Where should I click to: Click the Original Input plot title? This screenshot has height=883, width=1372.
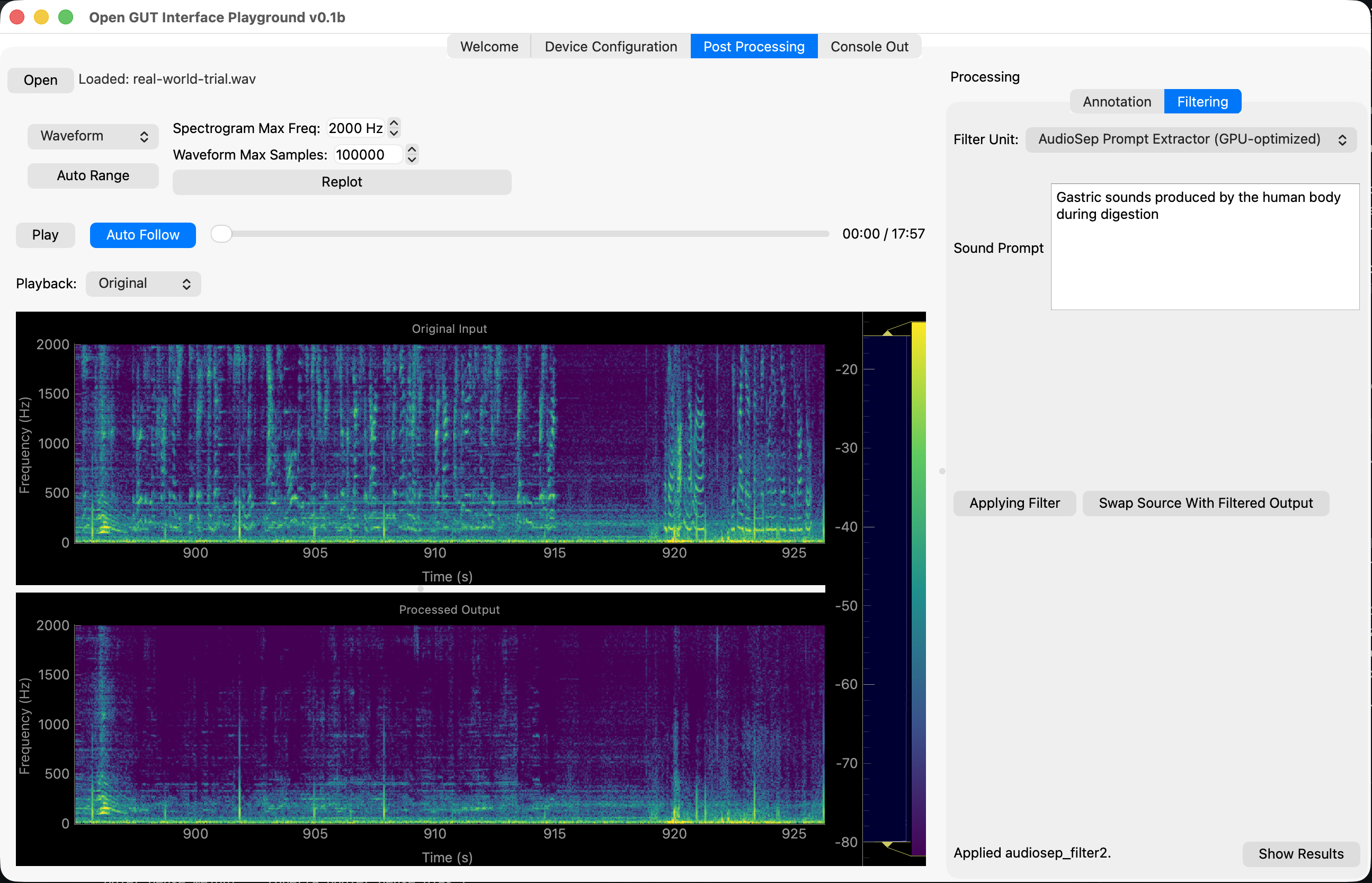[449, 329]
